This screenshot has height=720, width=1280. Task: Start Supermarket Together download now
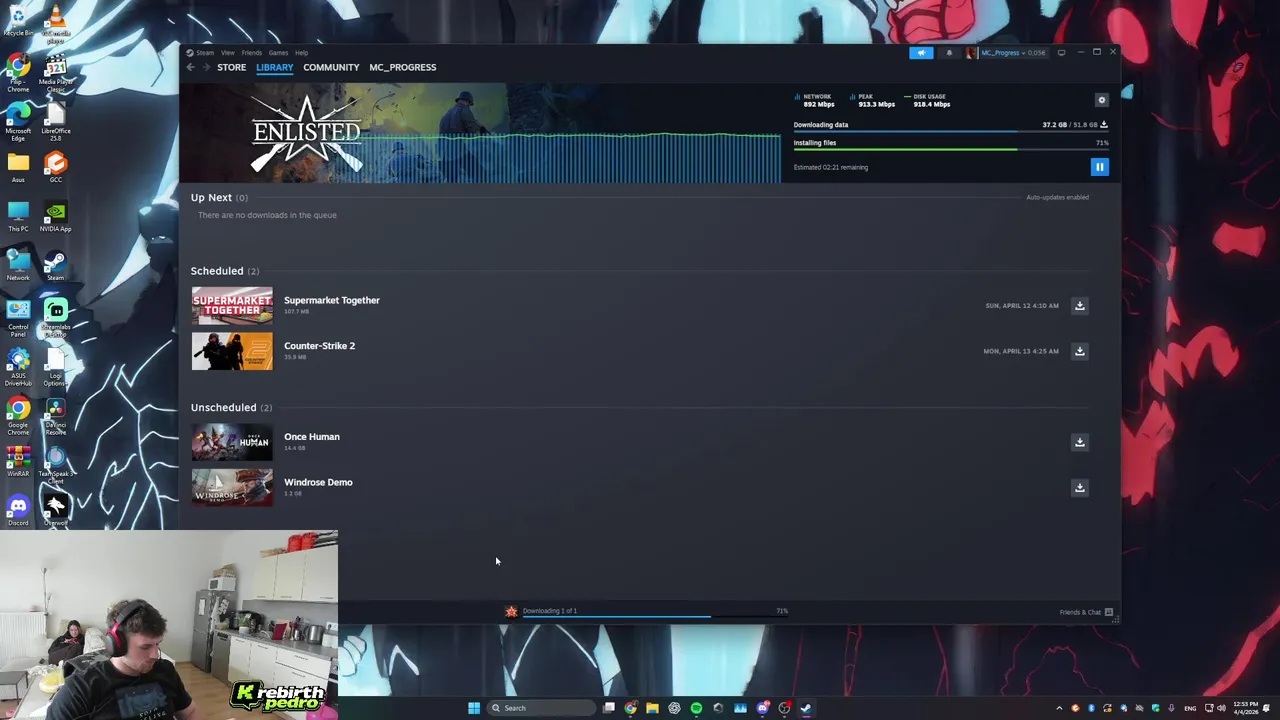click(1079, 306)
